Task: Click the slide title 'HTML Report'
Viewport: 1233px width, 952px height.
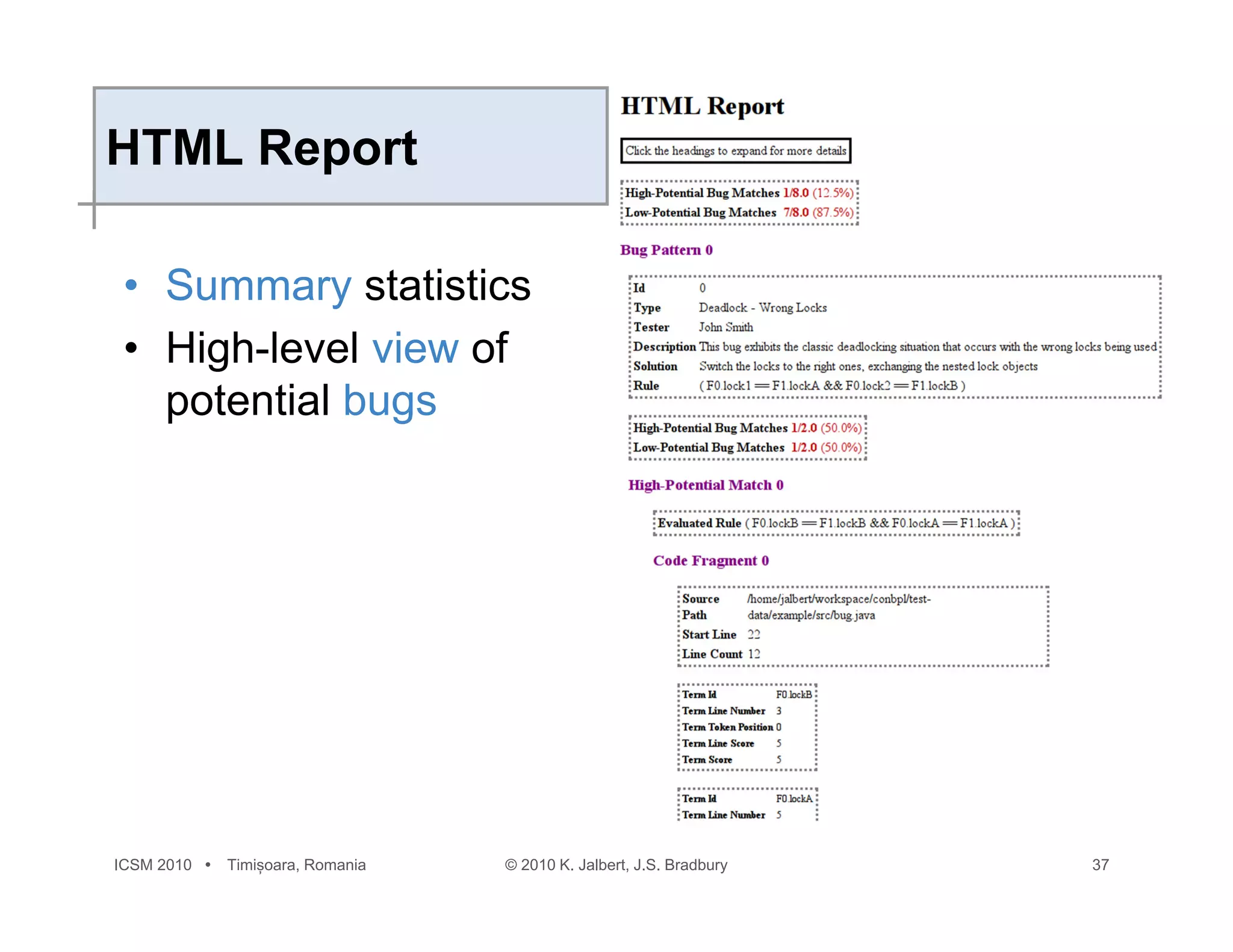Action: pyautogui.click(x=261, y=147)
